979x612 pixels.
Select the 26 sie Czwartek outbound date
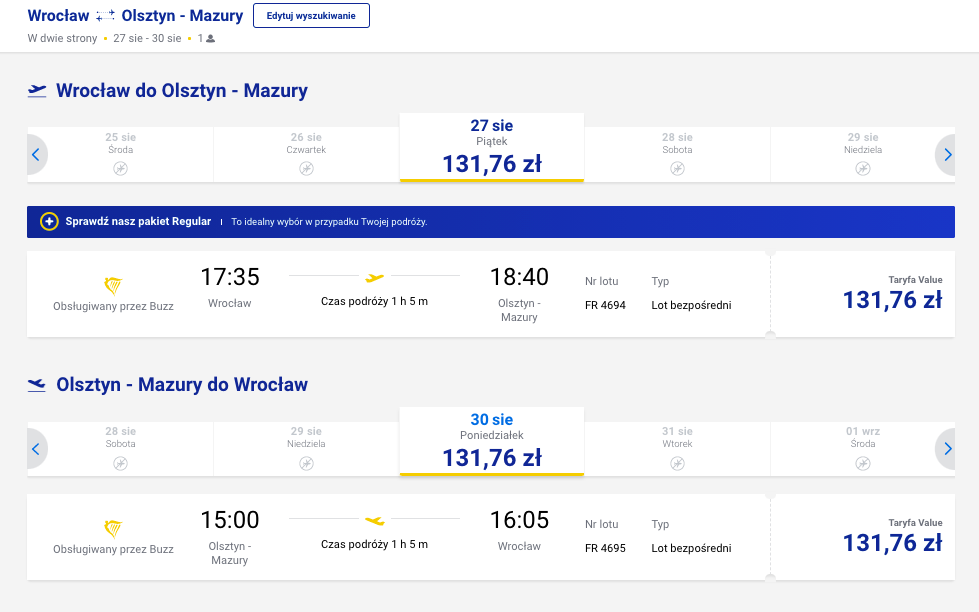tap(306, 154)
